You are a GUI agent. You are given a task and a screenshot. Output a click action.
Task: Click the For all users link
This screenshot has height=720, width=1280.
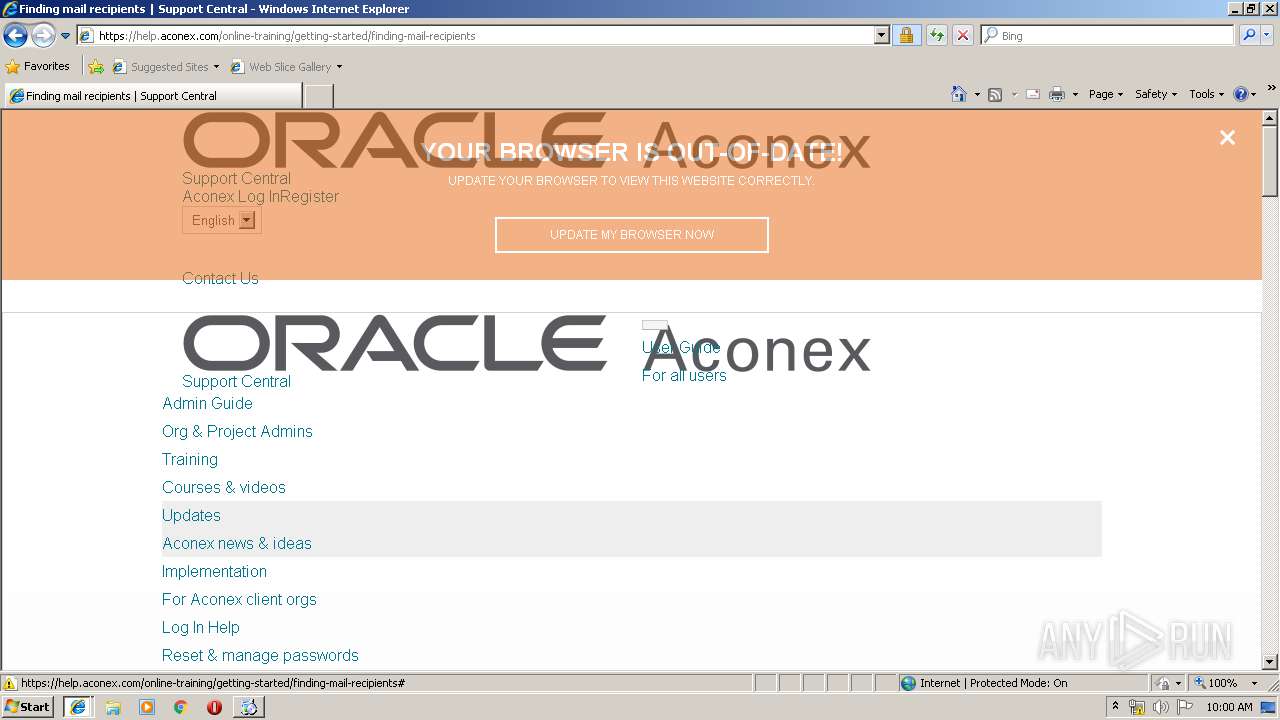[x=684, y=376]
